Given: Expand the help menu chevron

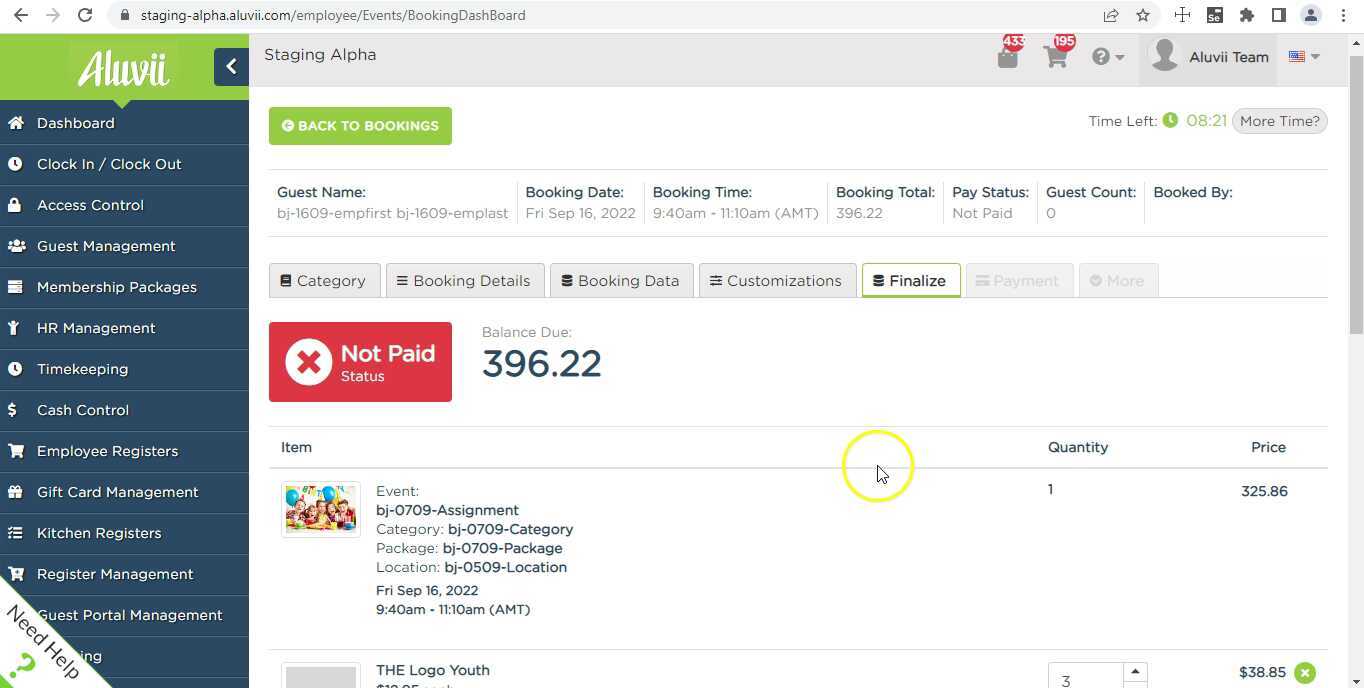Looking at the screenshot, I should pyautogui.click(x=1118, y=57).
